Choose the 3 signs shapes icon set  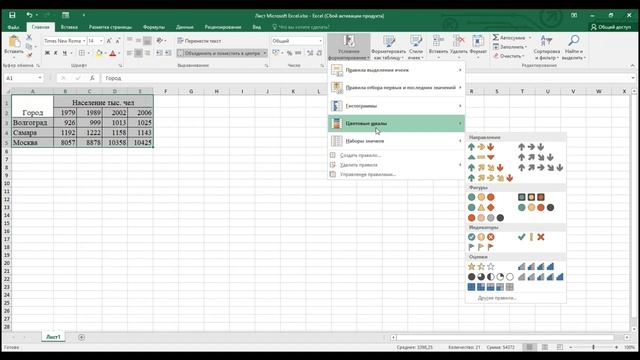pos(481,207)
